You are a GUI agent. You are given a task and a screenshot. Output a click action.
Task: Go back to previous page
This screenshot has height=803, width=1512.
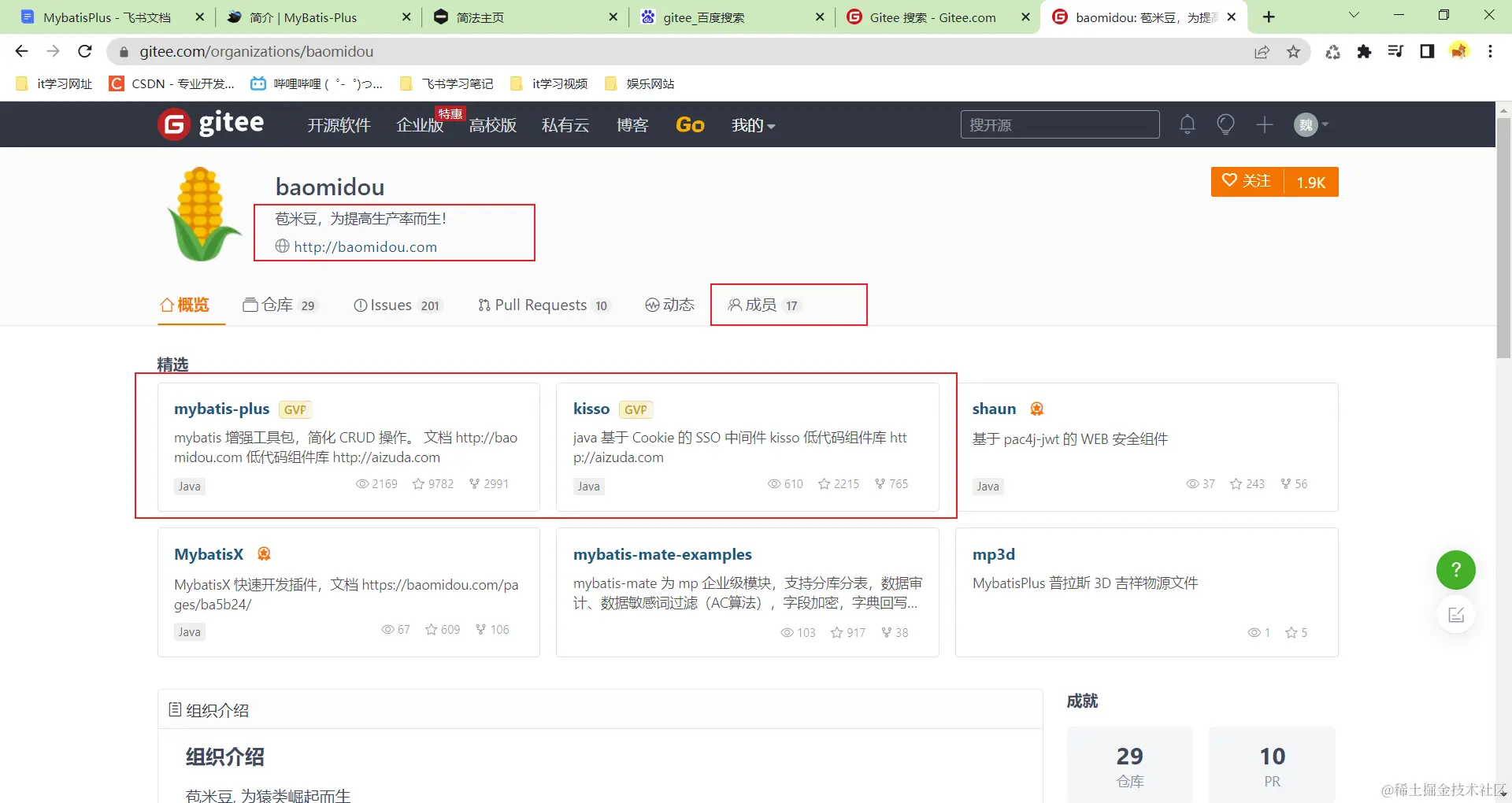click(x=22, y=52)
